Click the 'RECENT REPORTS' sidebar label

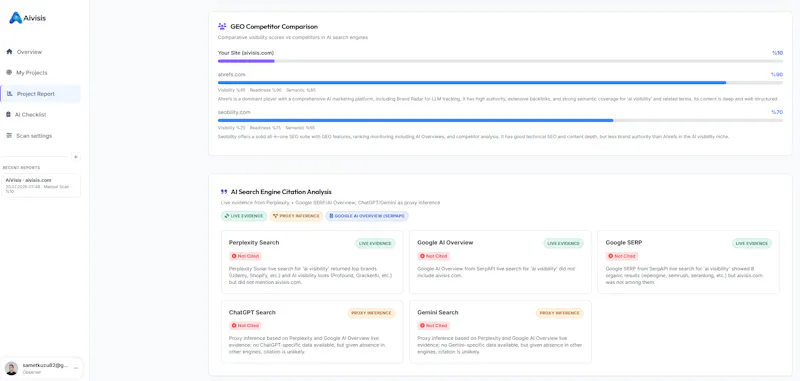(21, 167)
